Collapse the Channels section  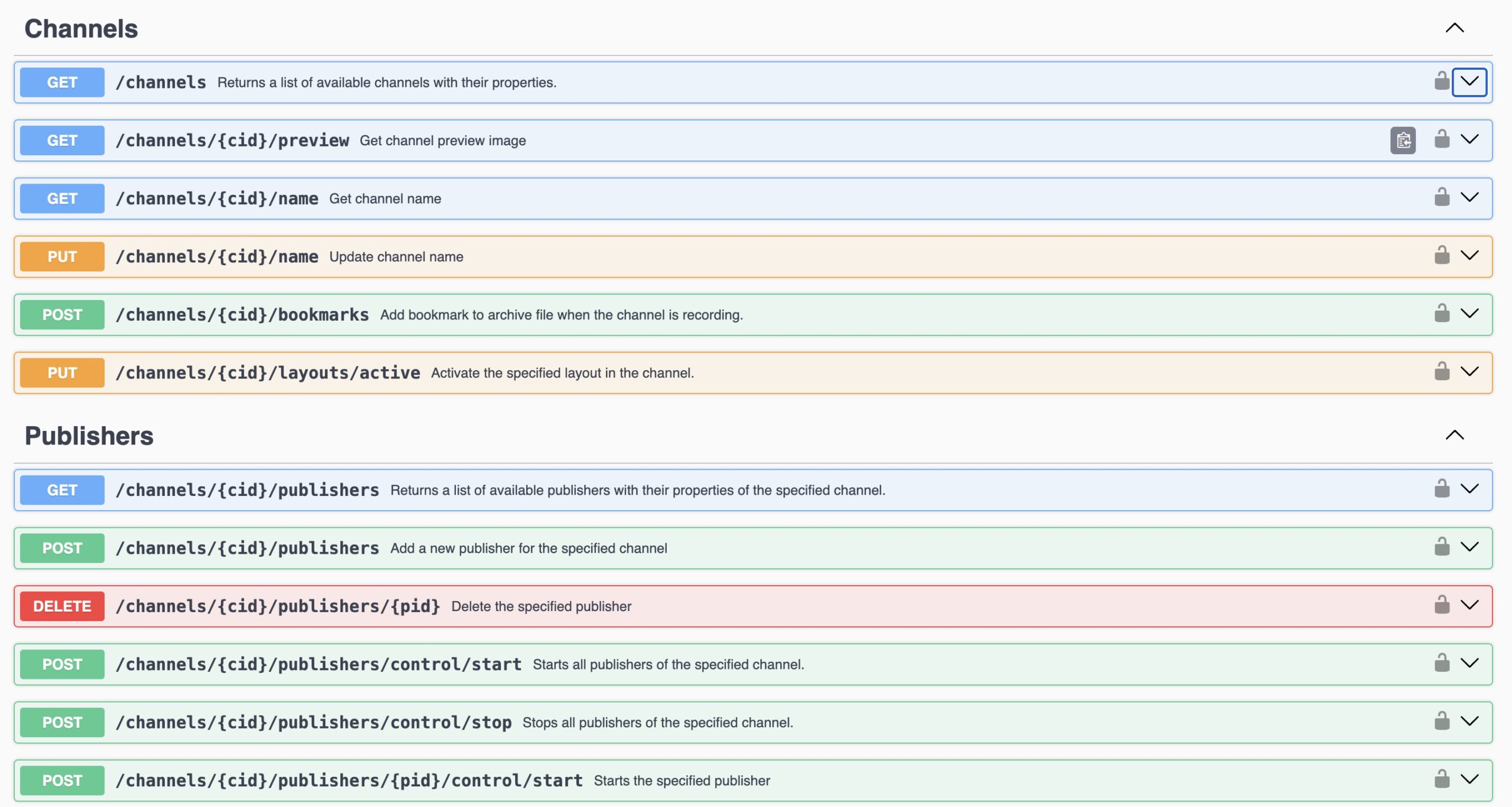point(1455,28)
